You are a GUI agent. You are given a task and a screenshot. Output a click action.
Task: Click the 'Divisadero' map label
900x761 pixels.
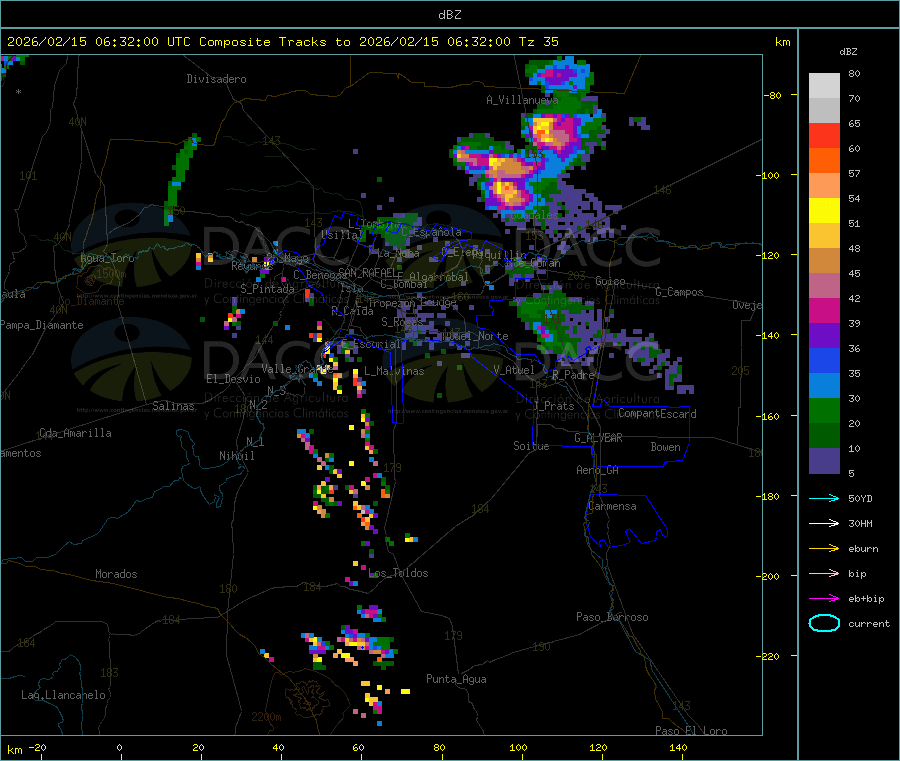[x=216, y=79]
